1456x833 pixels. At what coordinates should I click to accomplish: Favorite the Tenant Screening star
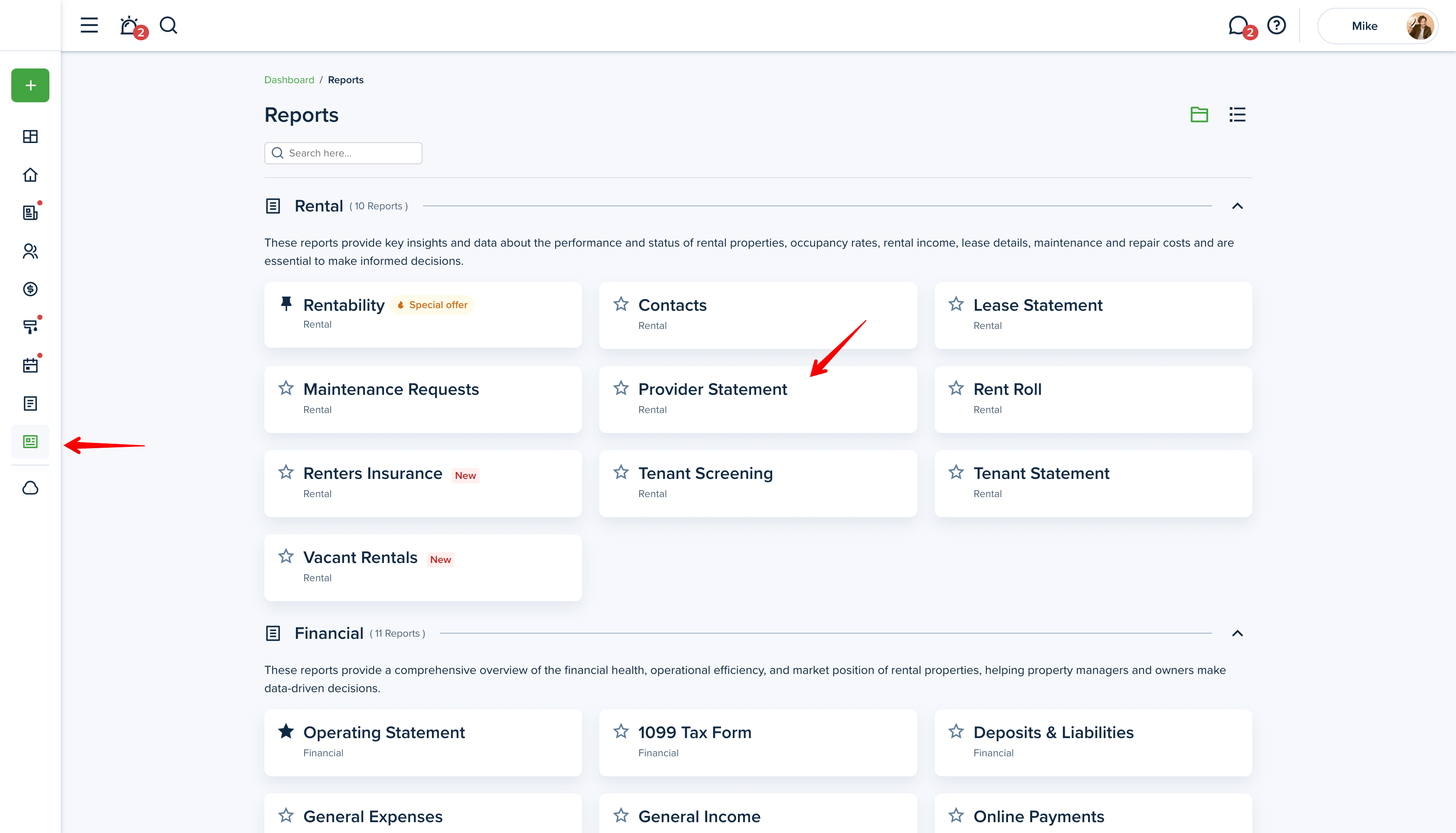click(621, 472)
